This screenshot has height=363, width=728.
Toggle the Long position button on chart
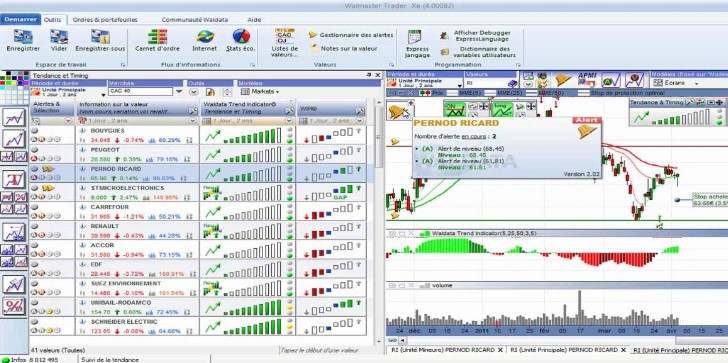coord(502,110)
